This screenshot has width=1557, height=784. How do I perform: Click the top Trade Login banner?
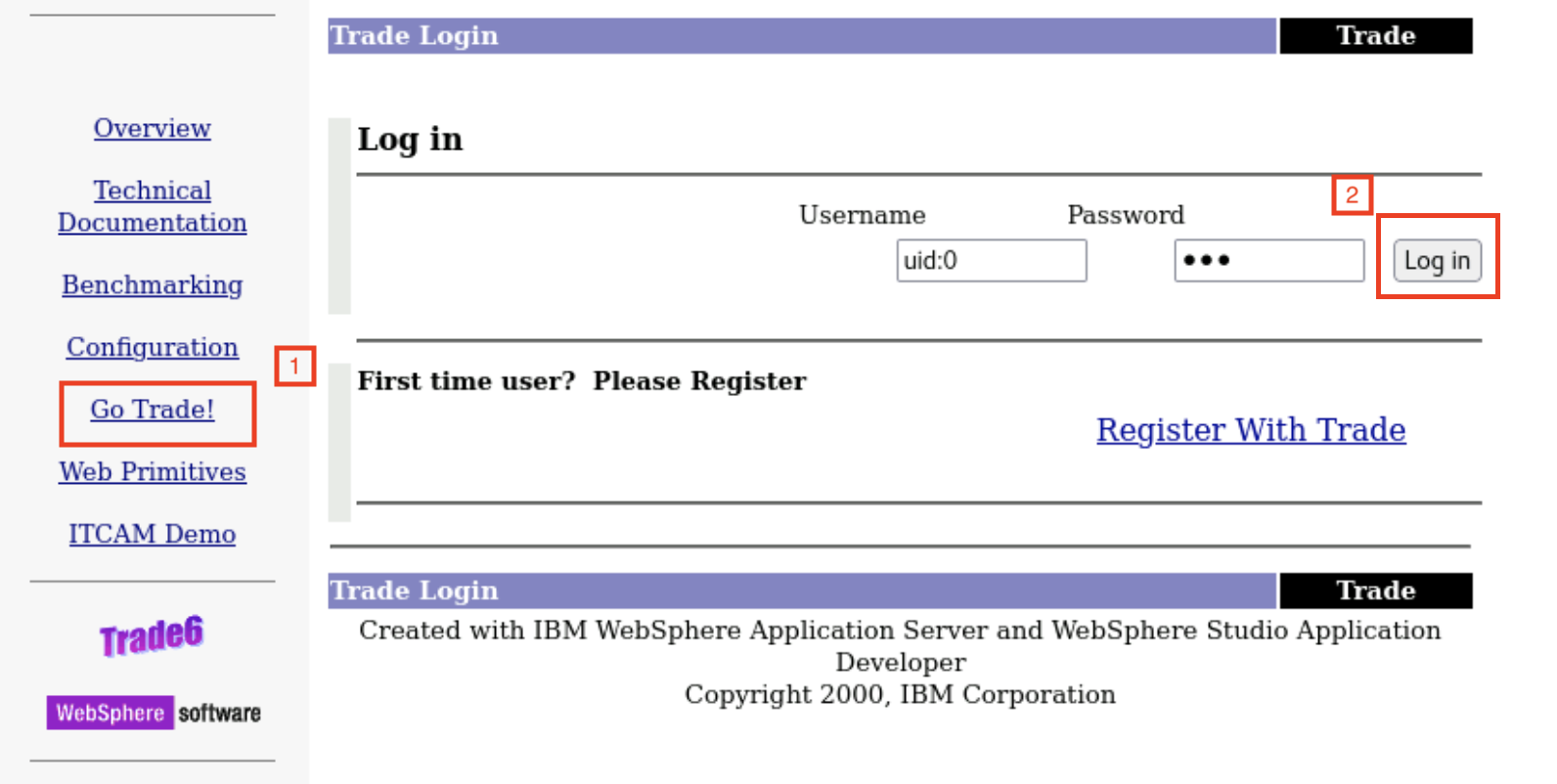click(x=802, y=35)
